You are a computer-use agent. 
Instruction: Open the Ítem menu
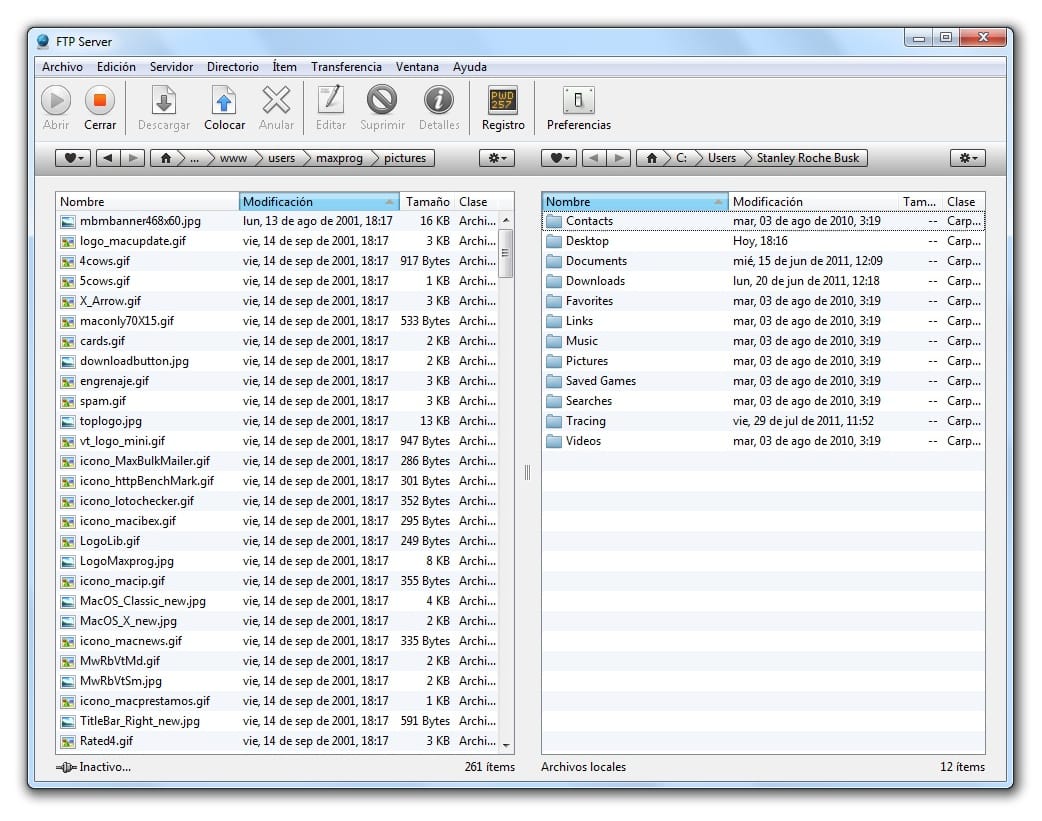(284, 67)
